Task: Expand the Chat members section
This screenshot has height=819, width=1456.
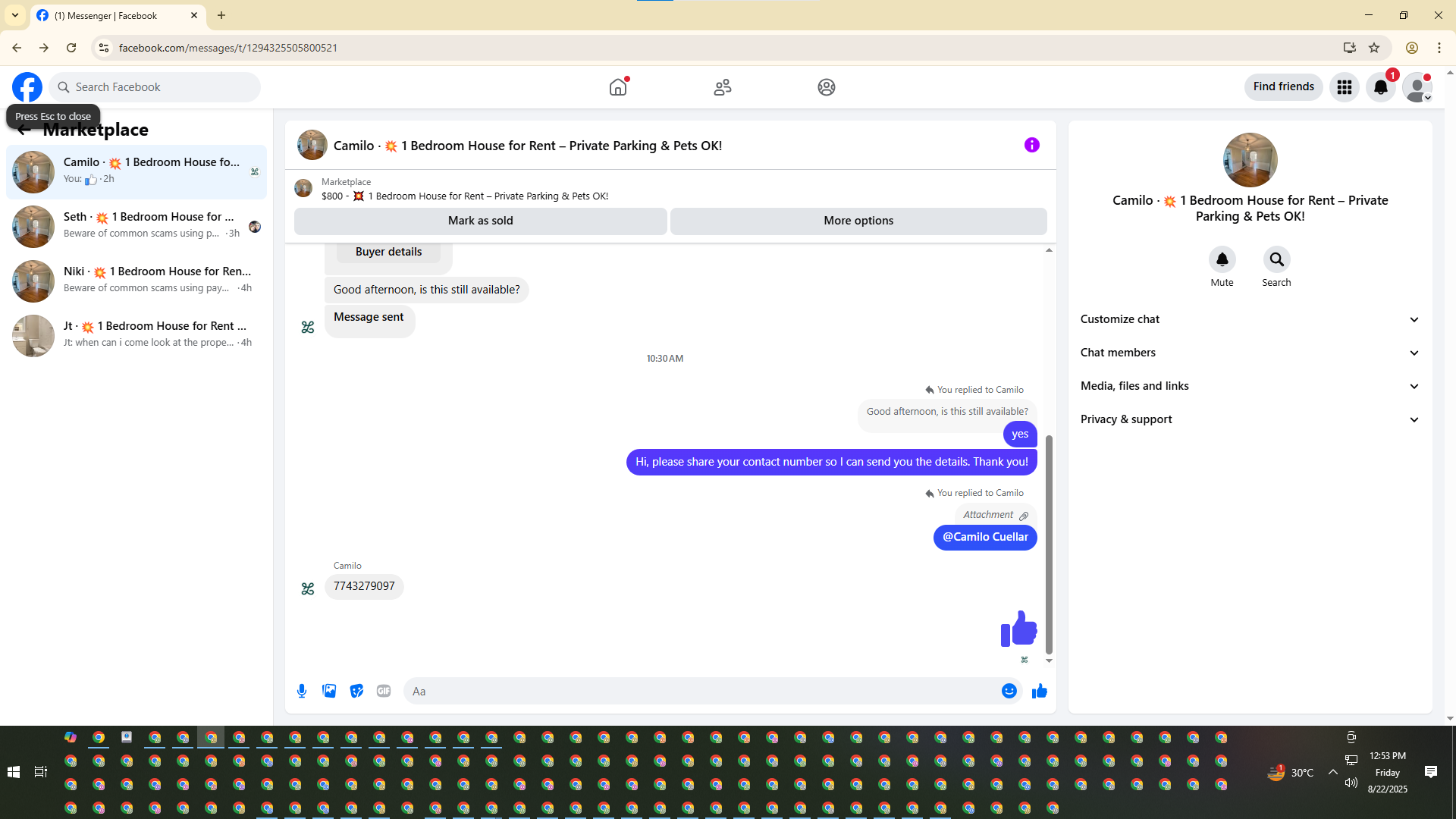Action: pos(1249,353)
